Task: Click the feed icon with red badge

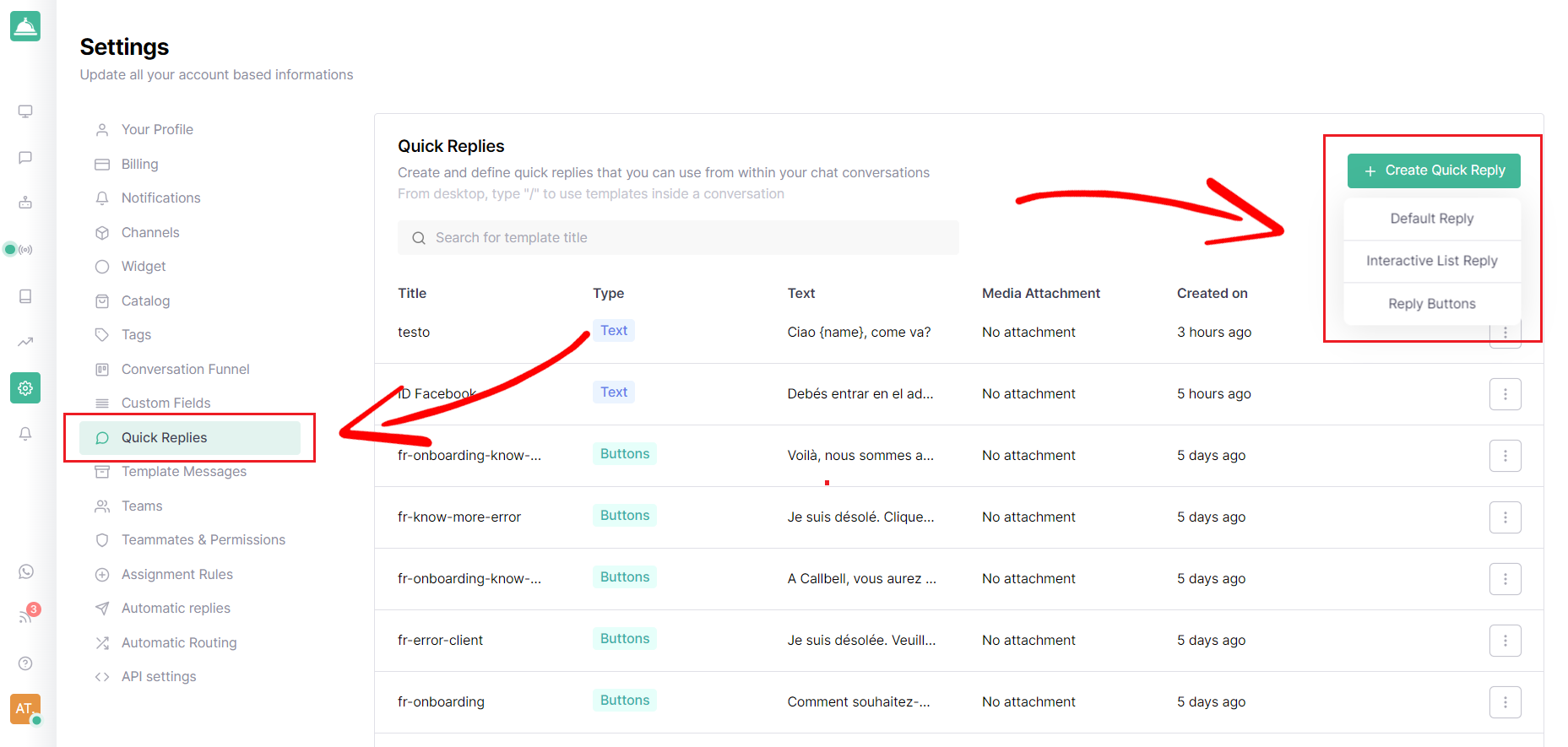Action: [27, 615]
